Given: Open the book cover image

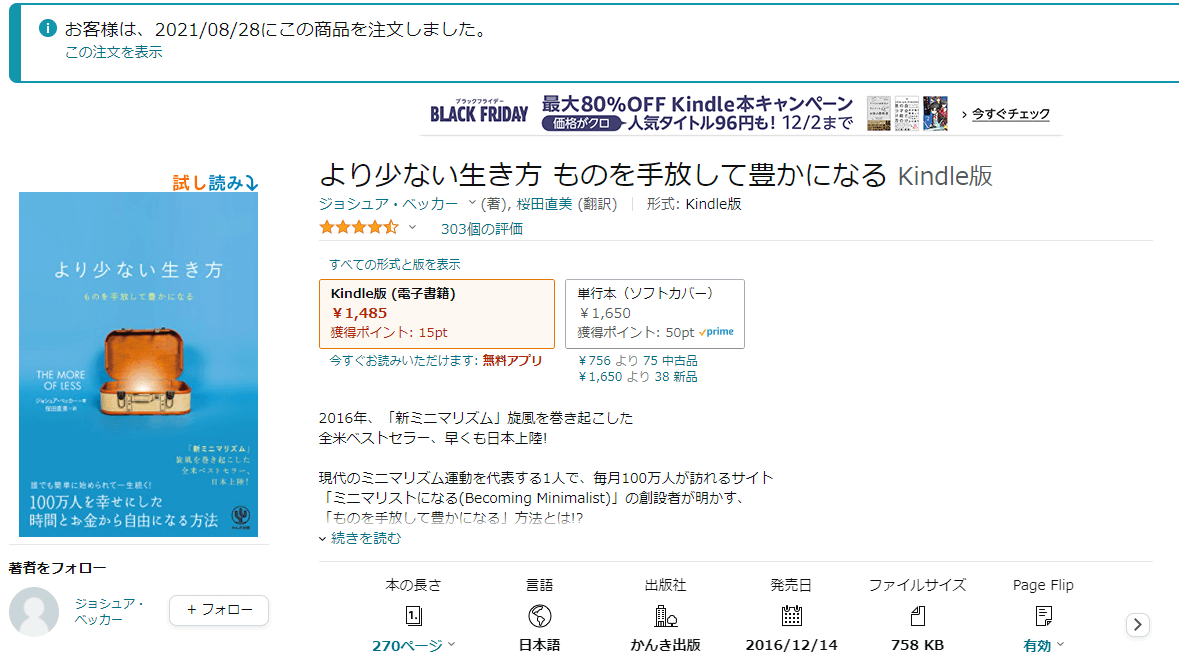Looking at the screenshot, I should tap(138, 365).
